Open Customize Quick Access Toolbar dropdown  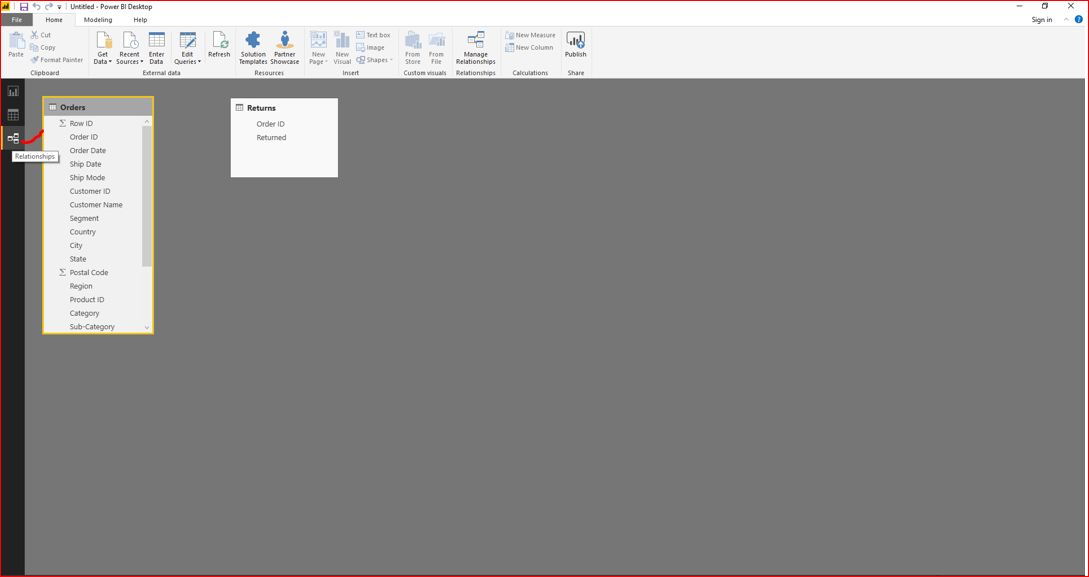pos(59,7)
